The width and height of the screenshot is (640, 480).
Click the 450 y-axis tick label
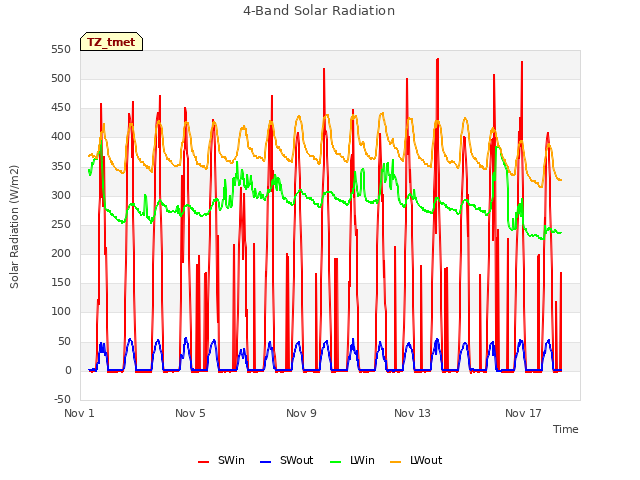pyautogui.click(x=61, y=108)
